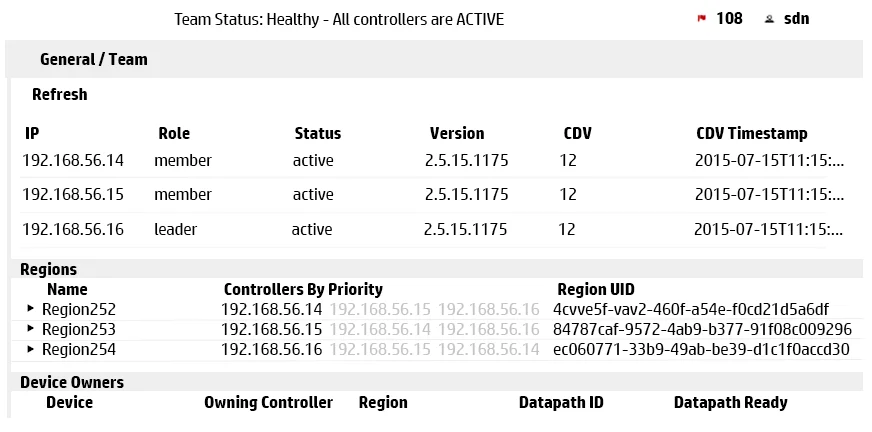Viewport: 872px width, 432px height.
Task: Expand the Region253 row arrow
Action: [x=31, y=329]
